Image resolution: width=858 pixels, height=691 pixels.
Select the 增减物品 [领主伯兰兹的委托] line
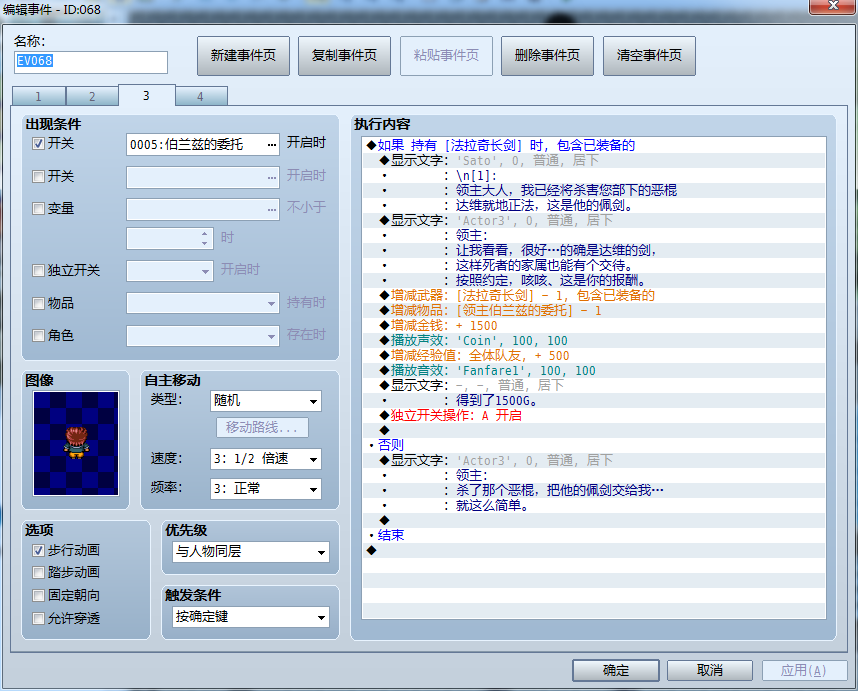[594, 311]
